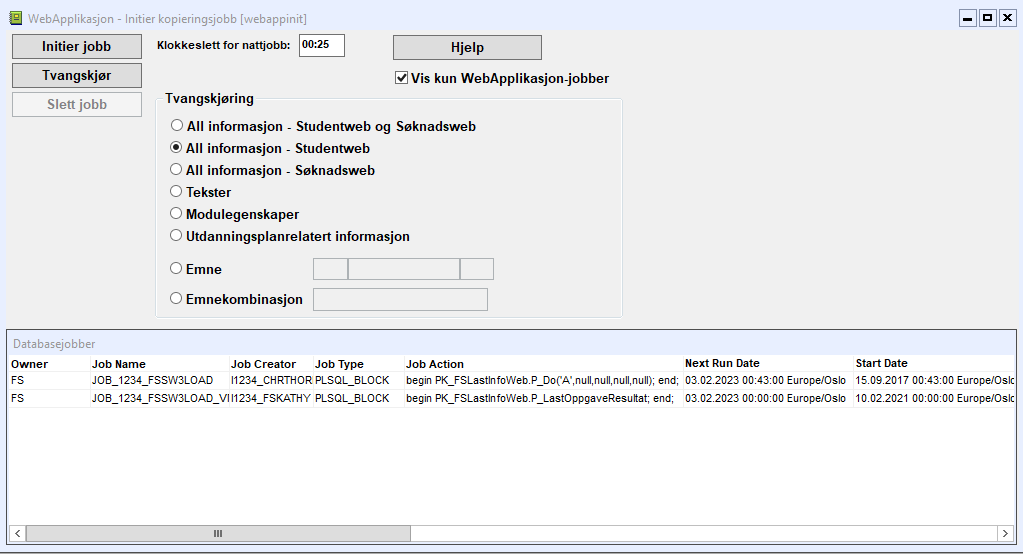Click the first small Emne input box
Image resolution: width=1023 pixels, height=554 pixels.
point(330,269)
